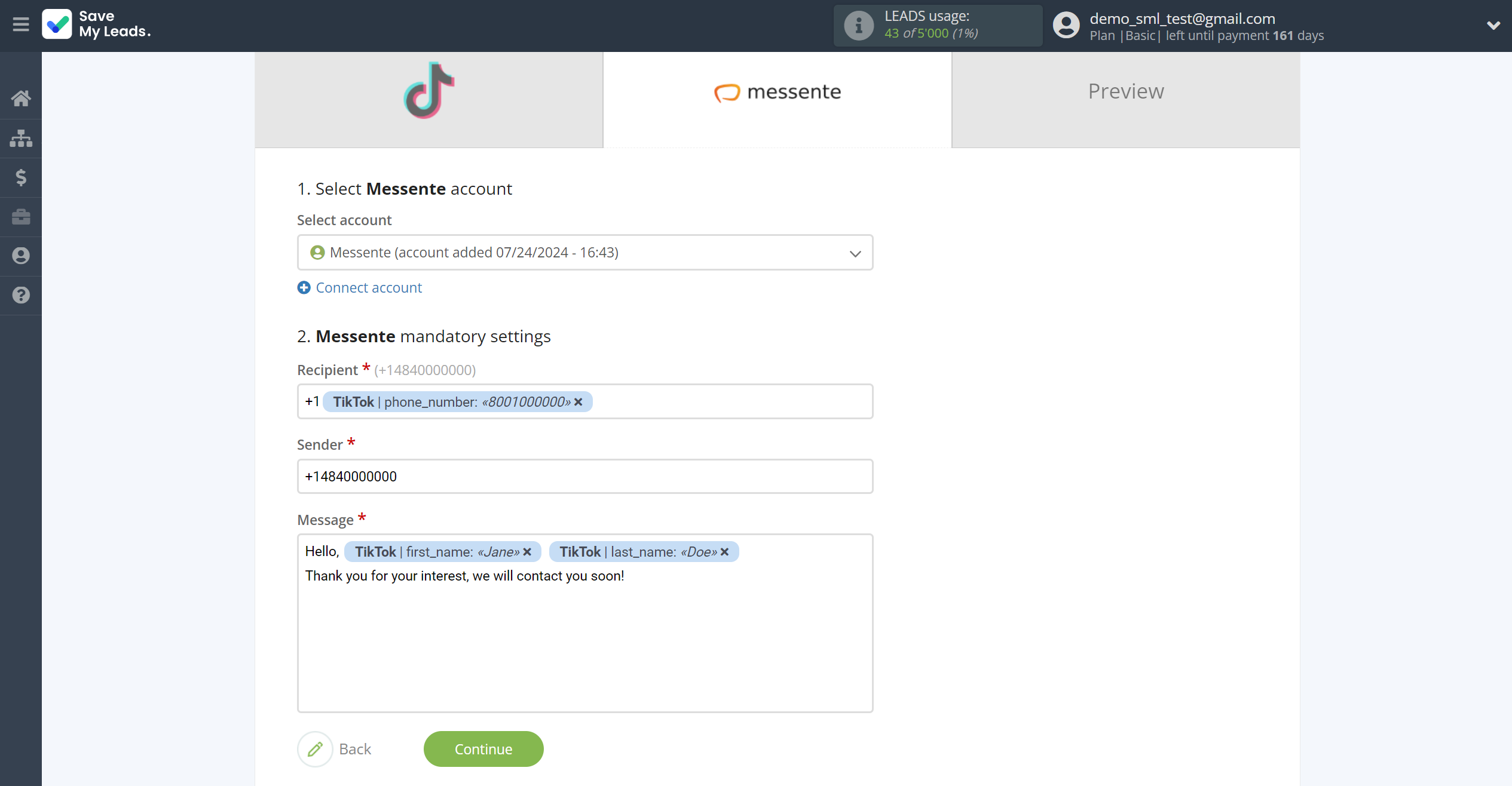This screenshot has height=786, width=1512.
Task: Expand the user account menu top right
Action: coord(1493,26)
